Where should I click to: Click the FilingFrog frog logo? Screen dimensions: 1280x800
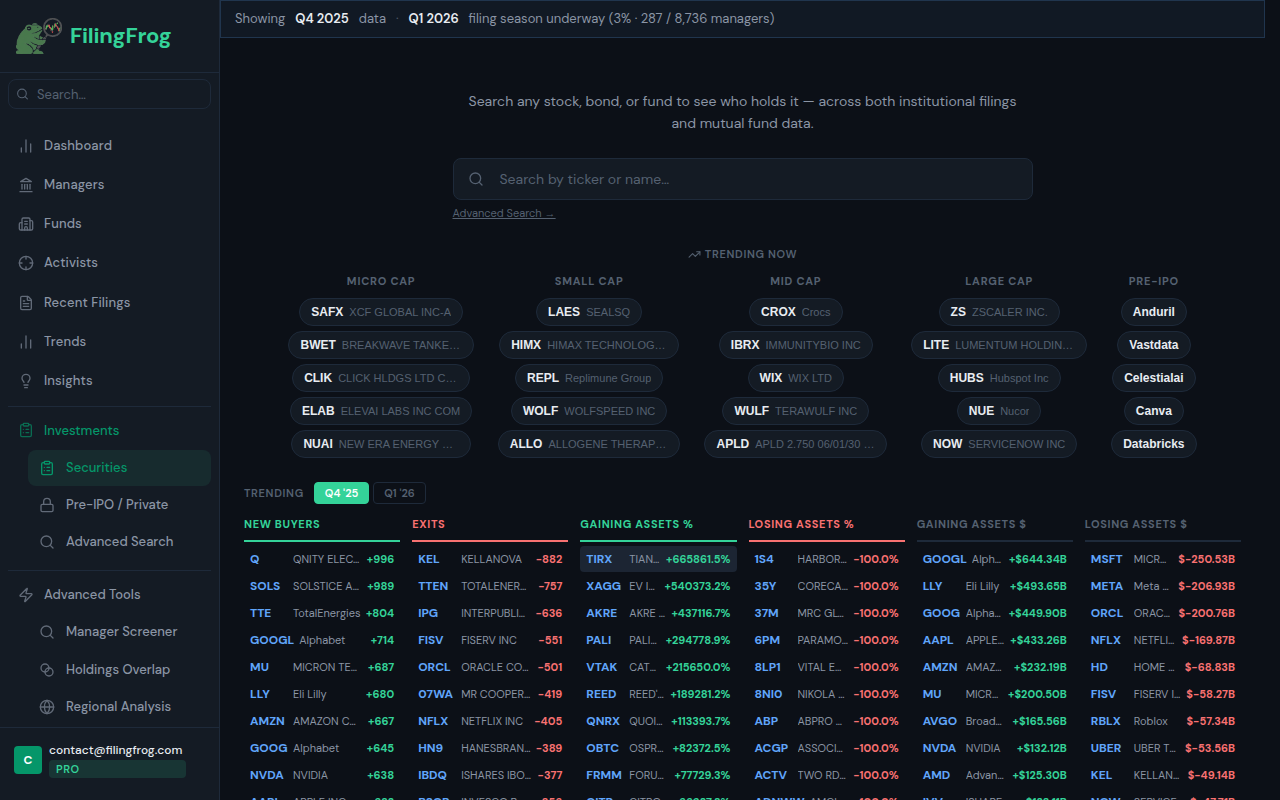33,35
